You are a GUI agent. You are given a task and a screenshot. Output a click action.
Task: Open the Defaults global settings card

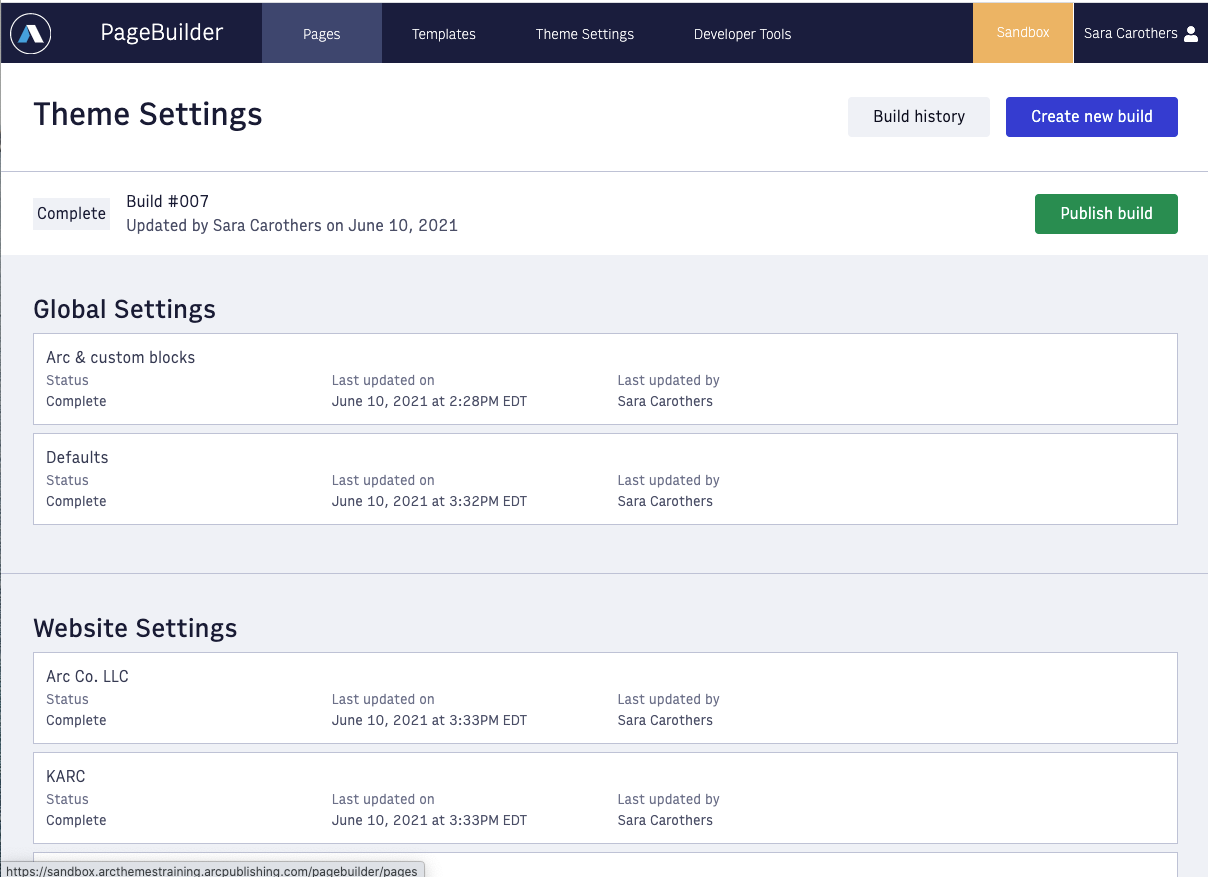coord(605,479)
